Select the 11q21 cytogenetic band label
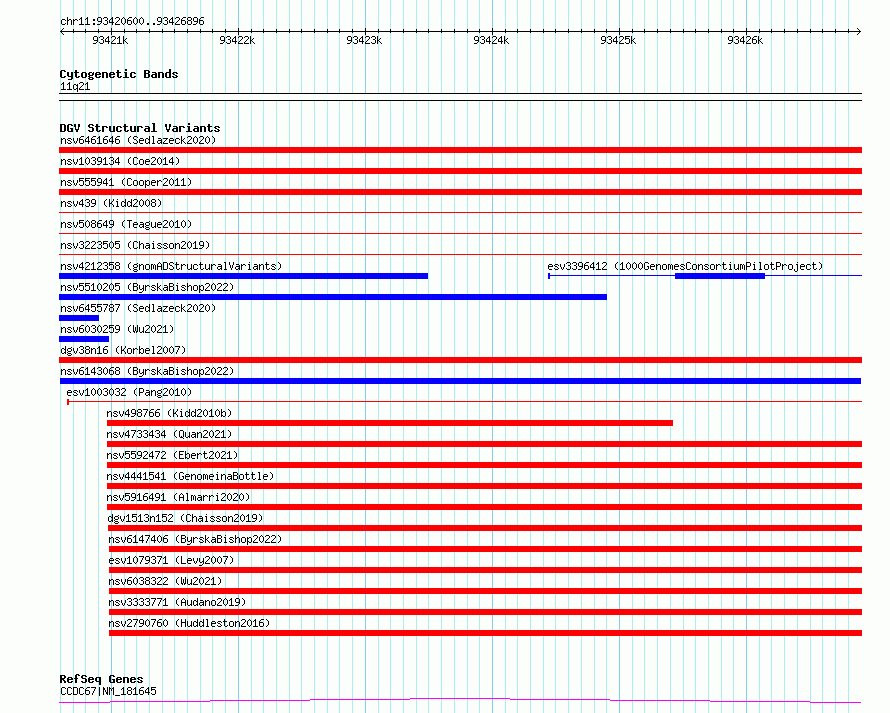The width and height of the screenshot is (890, 713). click(x=75, y=86)
